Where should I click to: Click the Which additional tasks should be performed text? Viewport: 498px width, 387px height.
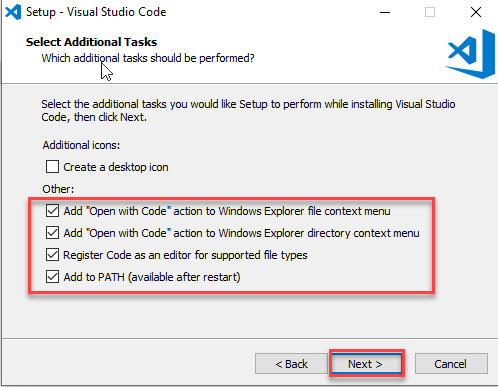tap(148, 58)
